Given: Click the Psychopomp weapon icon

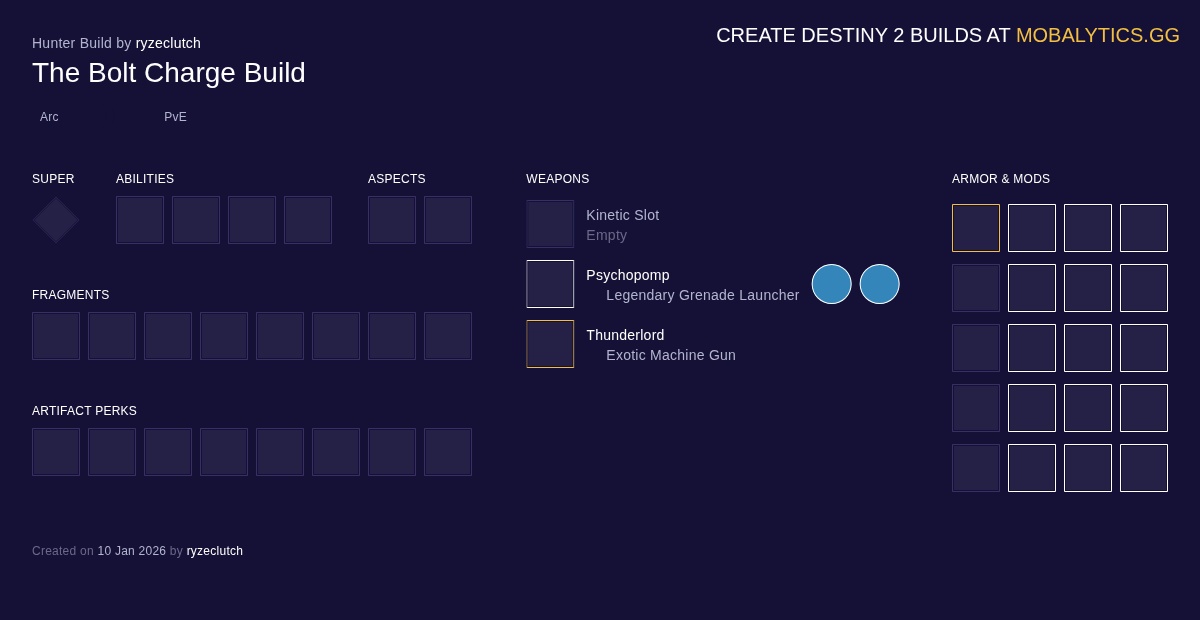Looking at the screenshot, I should pos(550,284).
